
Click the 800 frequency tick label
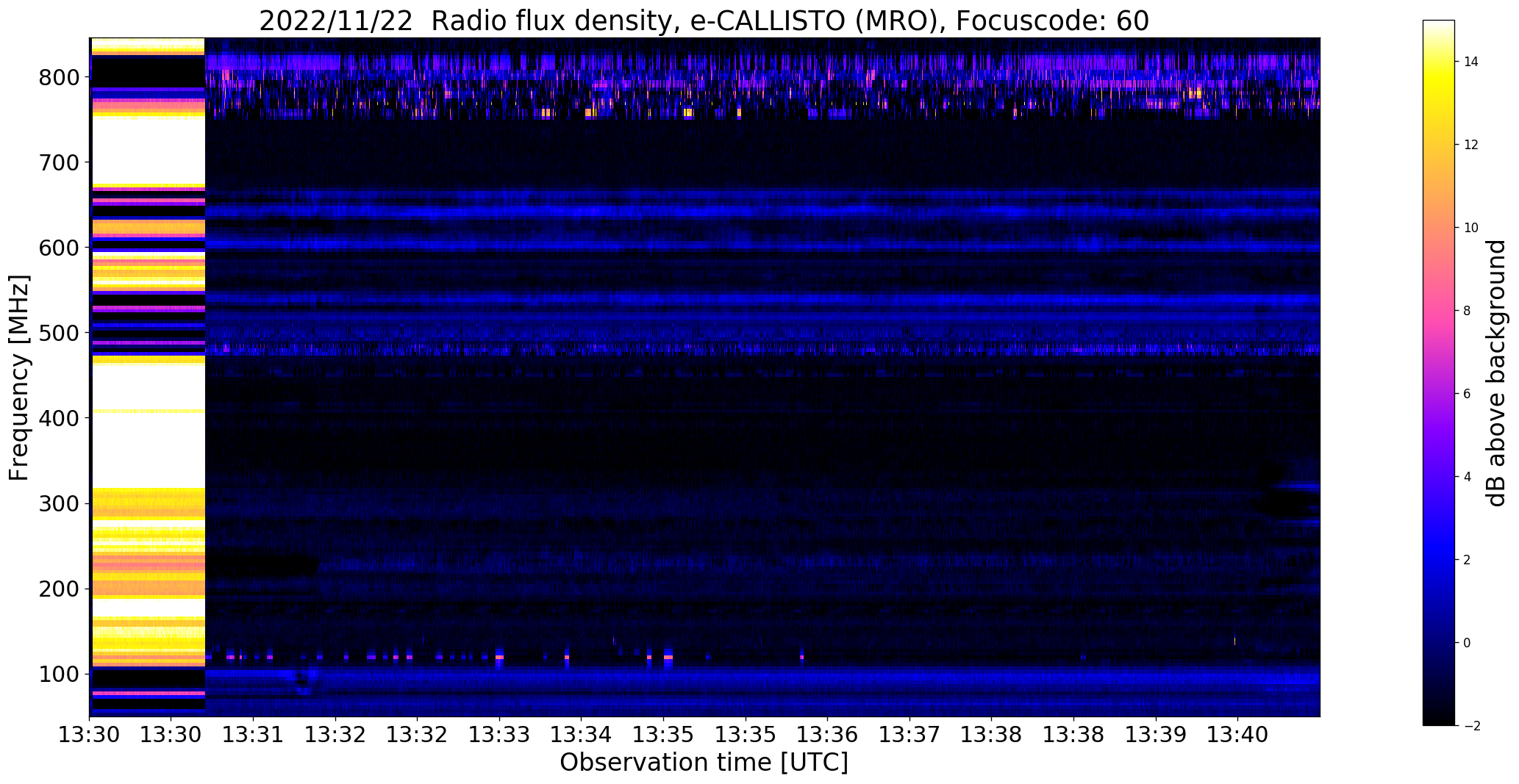coord(59,77)
